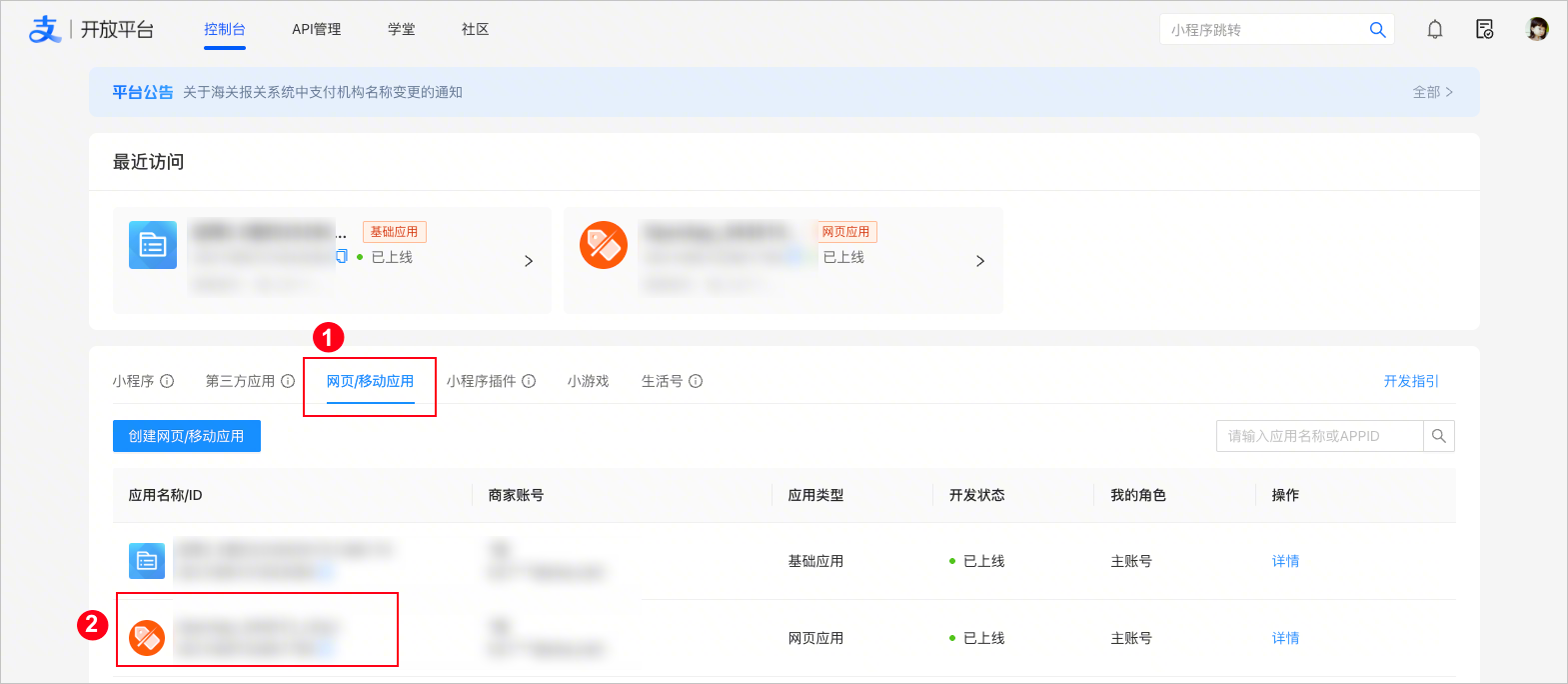The width and height of the screenshot is (1568, 684).
Task: Click the info icon beside 第三方应用
Action: tap(288, 381)
